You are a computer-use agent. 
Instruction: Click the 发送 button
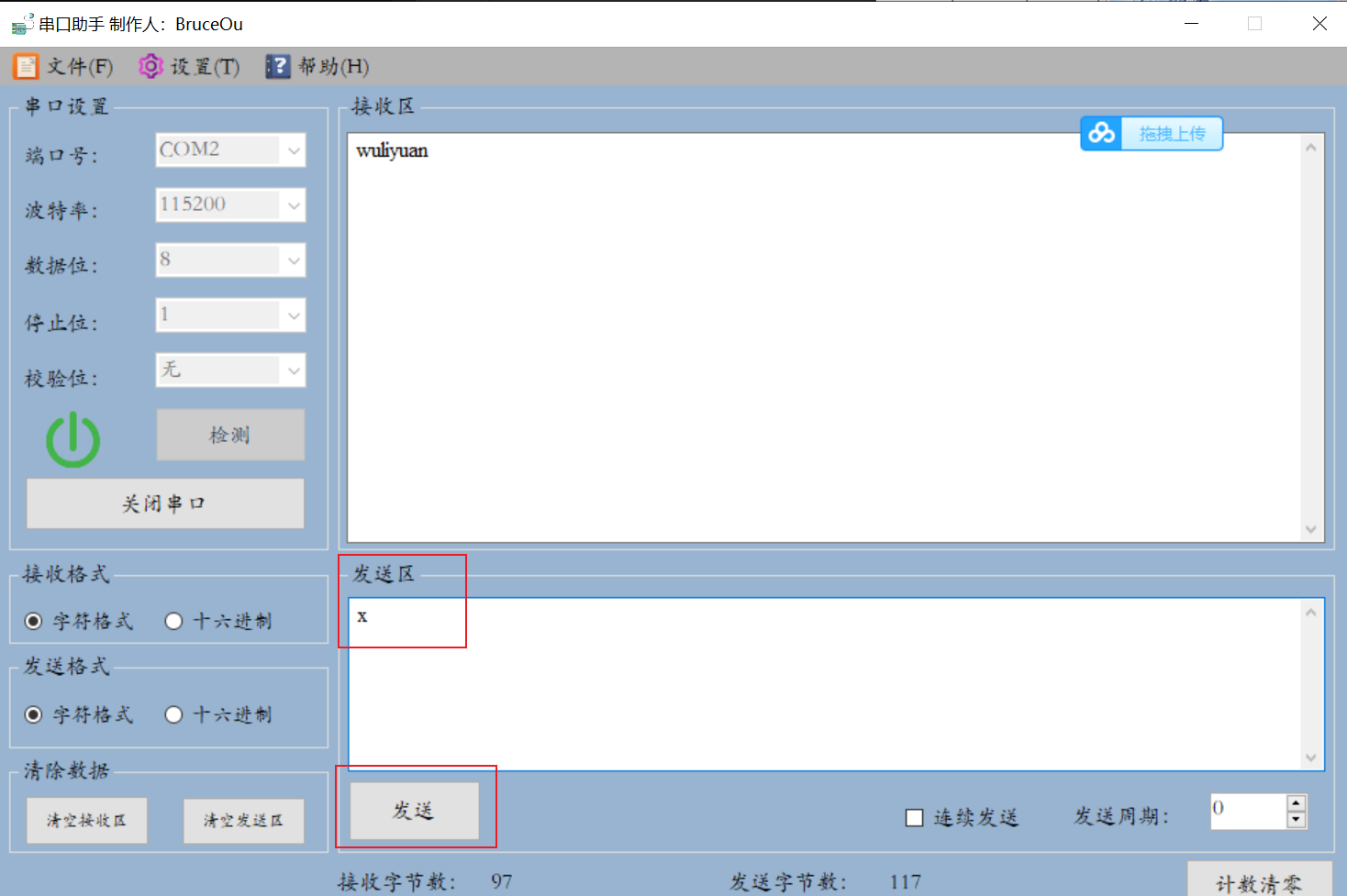415,811
